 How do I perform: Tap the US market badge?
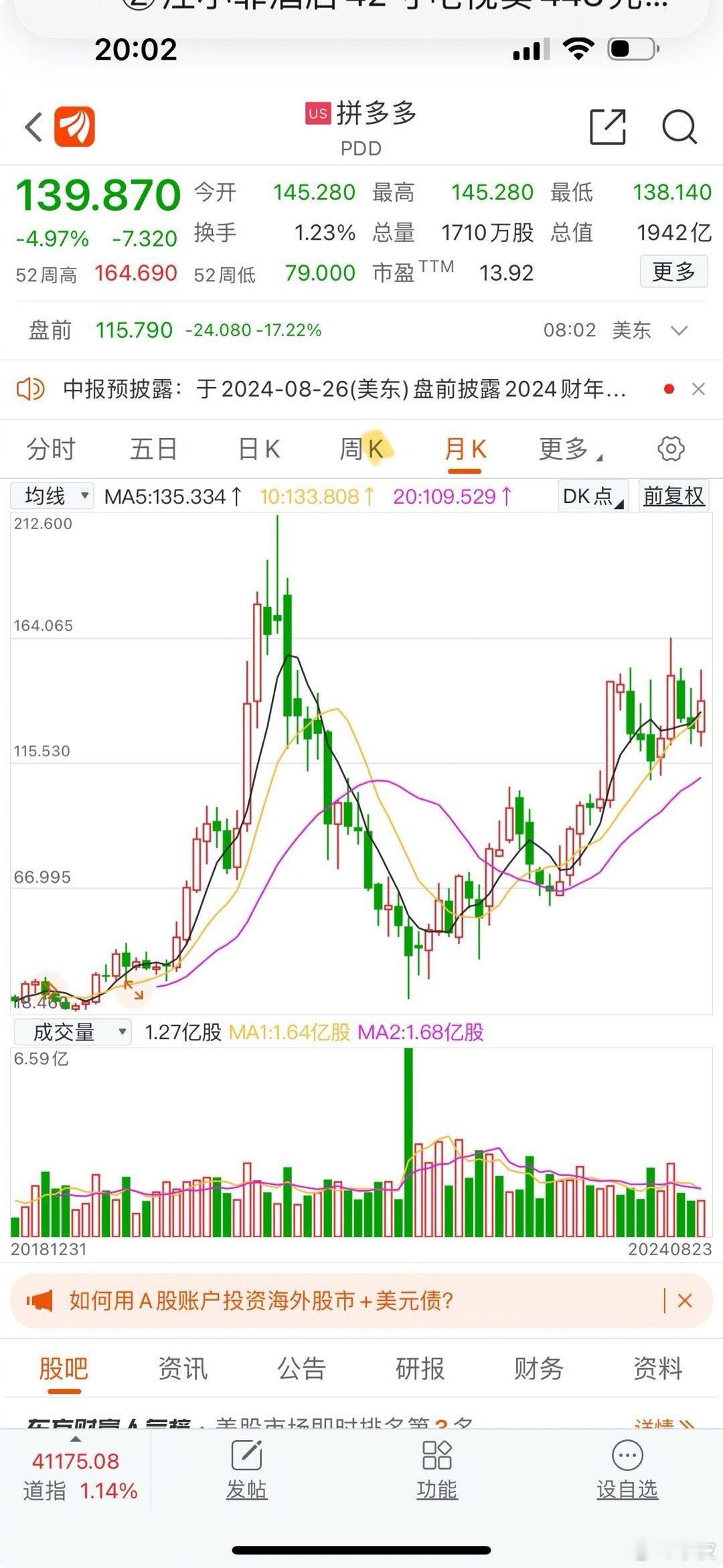coord(318,113)
